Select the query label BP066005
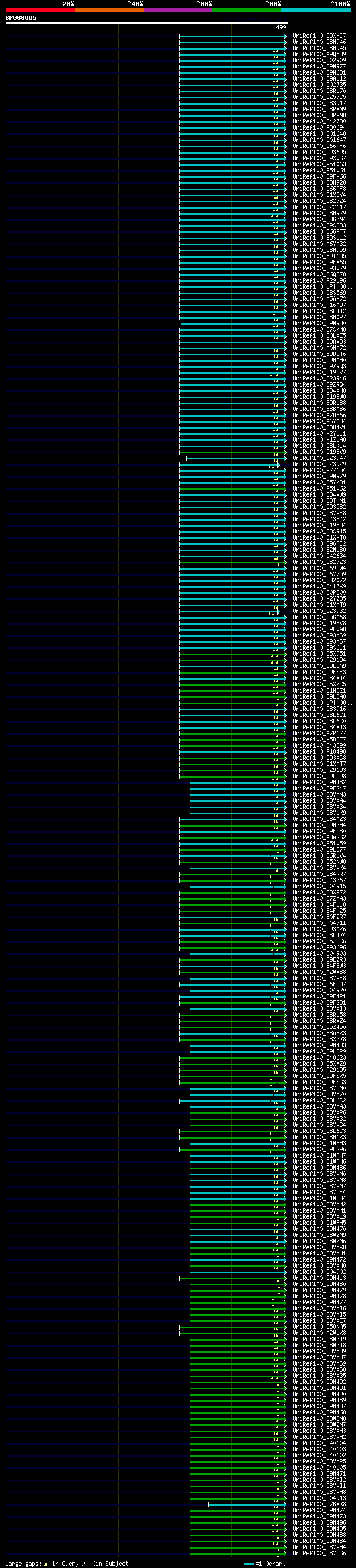The image size is (356, 1568). click(21, 18)
